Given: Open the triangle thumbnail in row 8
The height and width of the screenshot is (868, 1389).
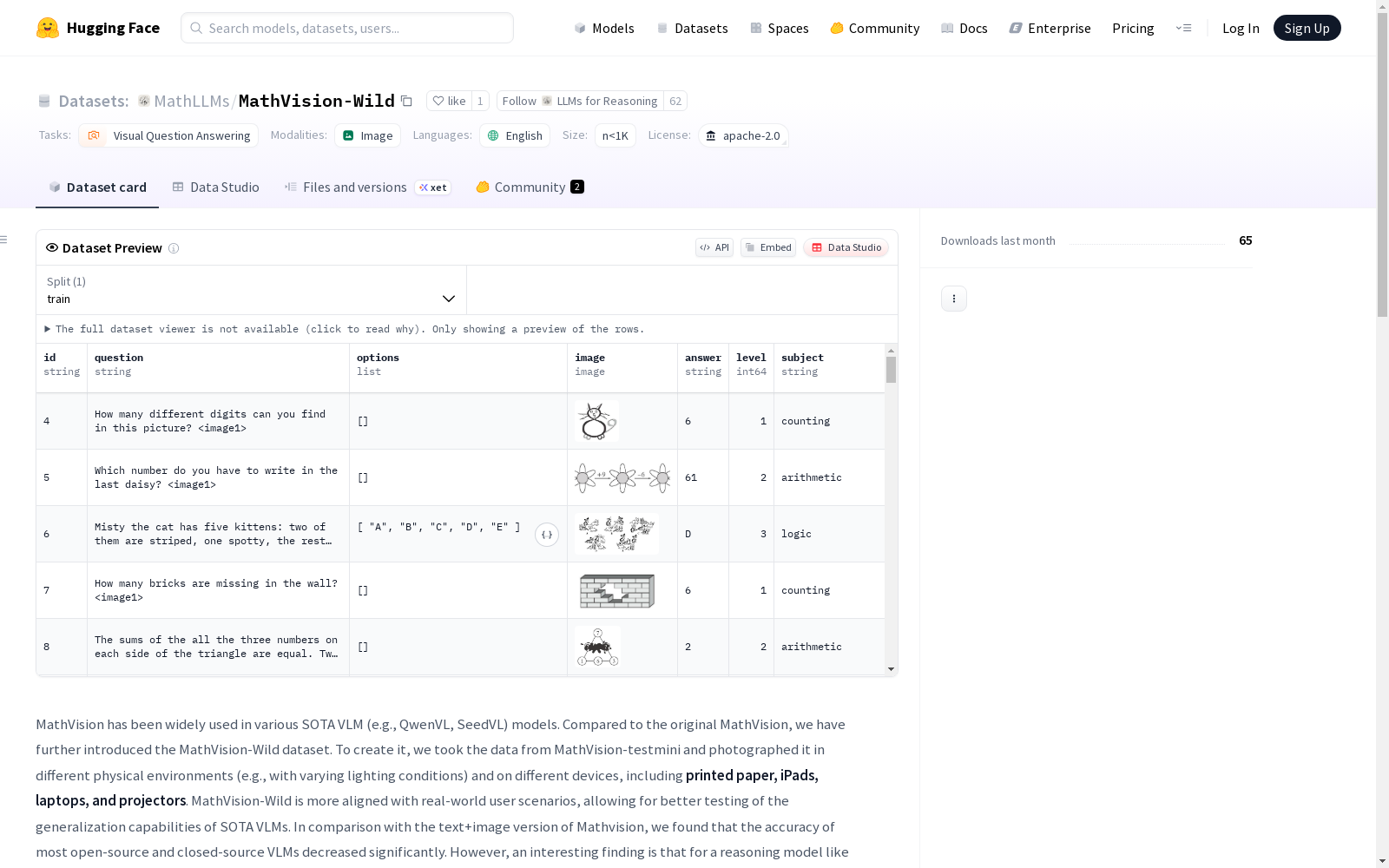Looking at the screenshot, I should click(597, 647).
